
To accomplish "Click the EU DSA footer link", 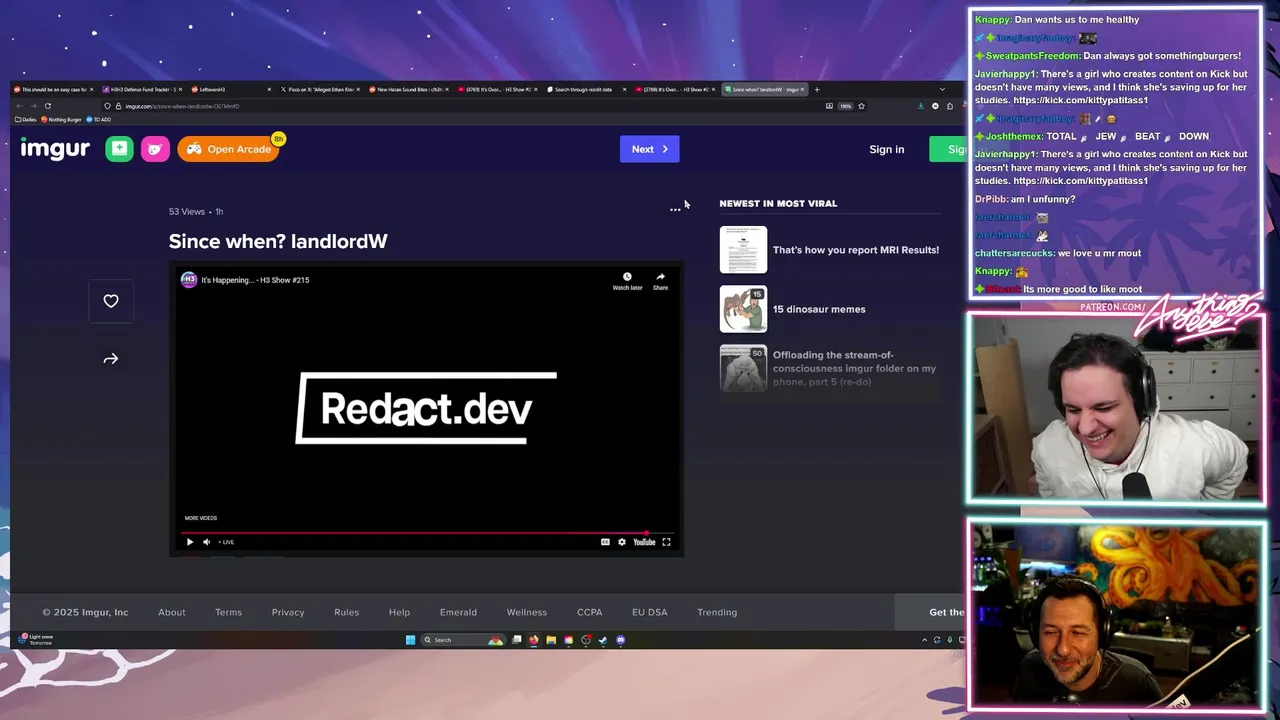I will point(649,612).
